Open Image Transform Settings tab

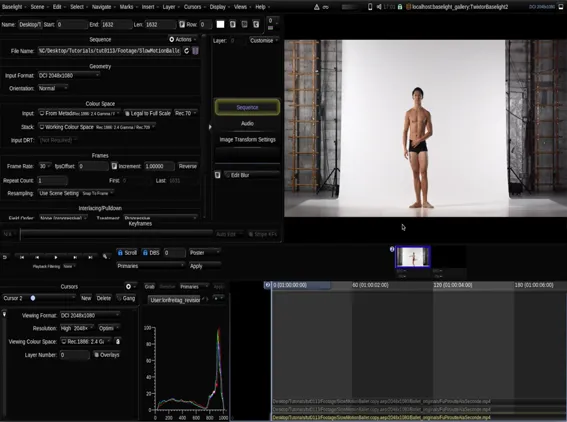click(x=247, y=140)
